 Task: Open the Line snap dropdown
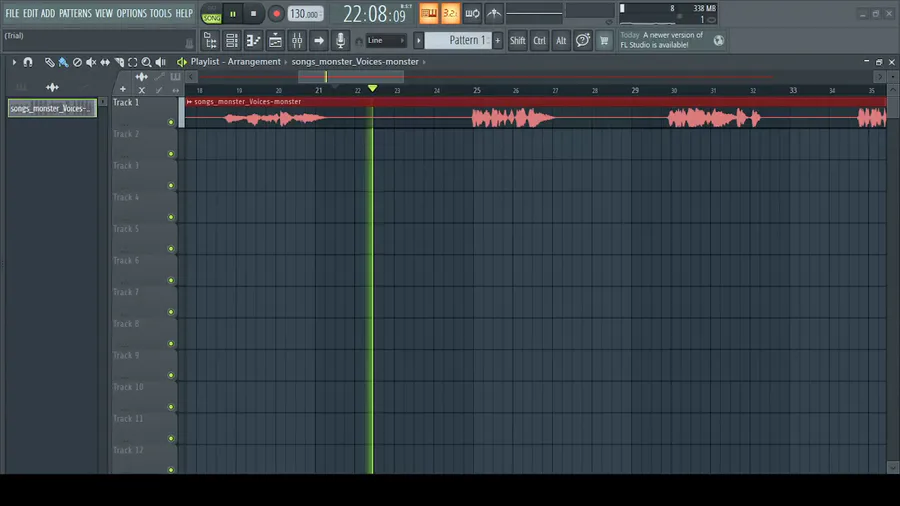(x=386, y=41)
